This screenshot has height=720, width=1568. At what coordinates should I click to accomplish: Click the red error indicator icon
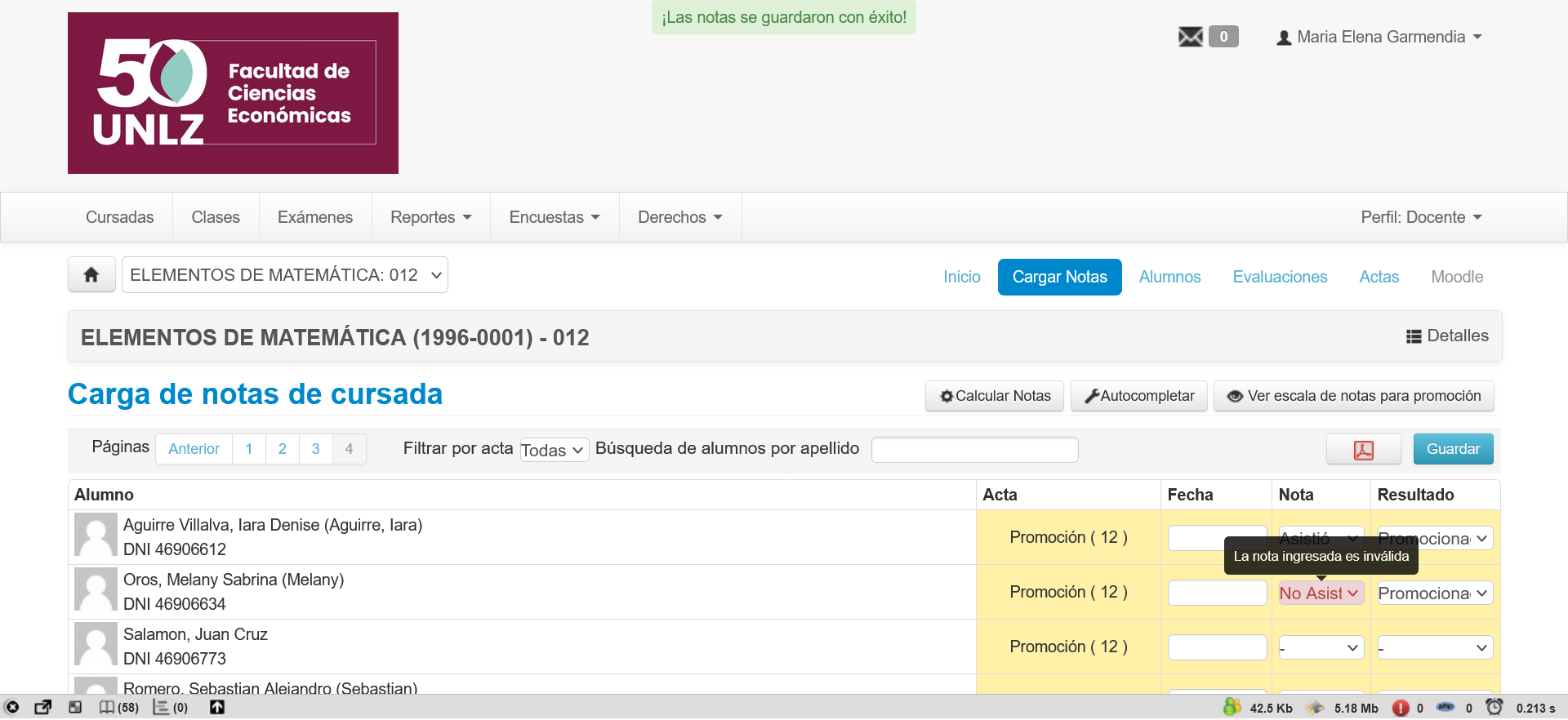[x=1401, y=708]
